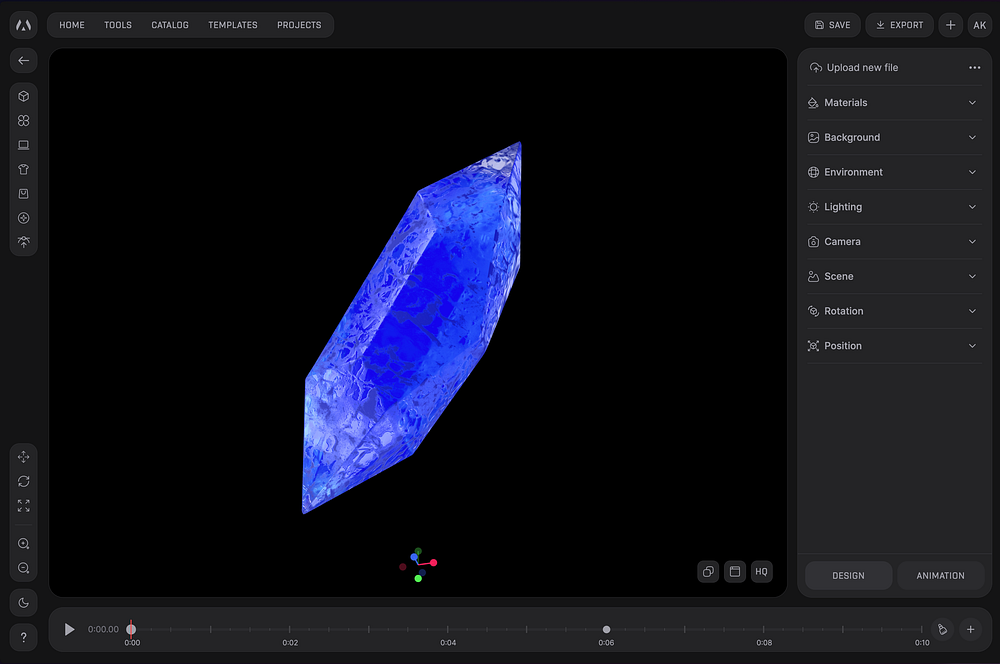Image resolution: width=1000 pixels, height=664 pixels.
Task: Open help question mark button
Action: coord(24,637)
